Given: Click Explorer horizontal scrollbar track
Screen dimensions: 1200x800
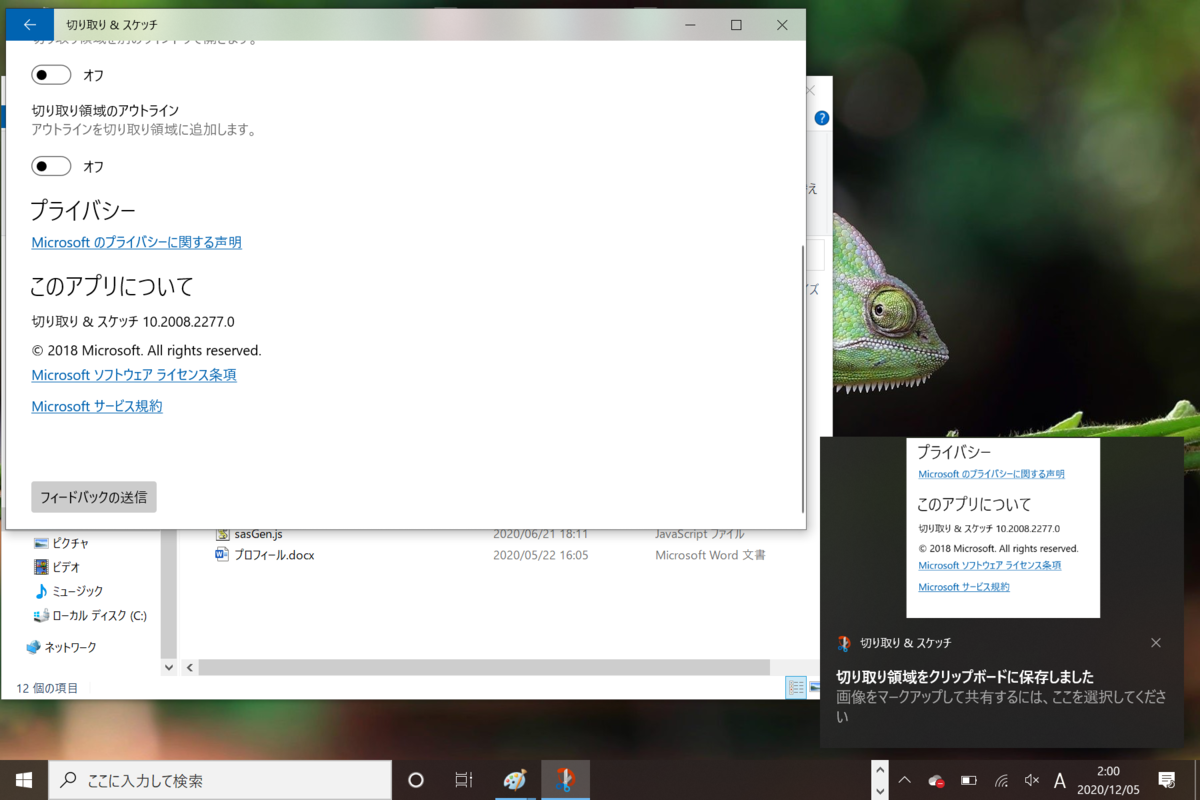Looking at the screenshot, I should (484, 667).
